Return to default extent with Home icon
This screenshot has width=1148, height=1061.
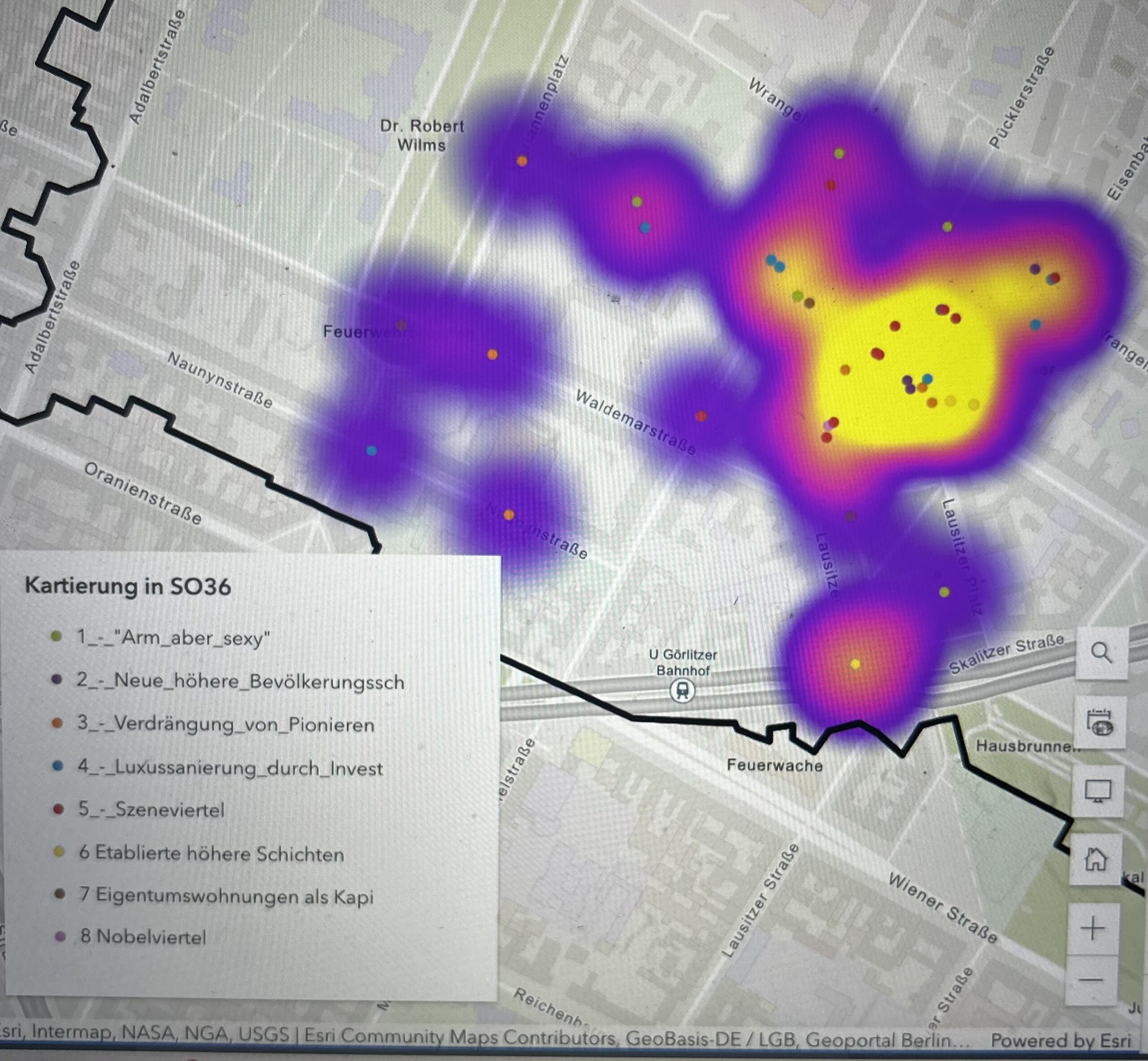[1096, 859]
